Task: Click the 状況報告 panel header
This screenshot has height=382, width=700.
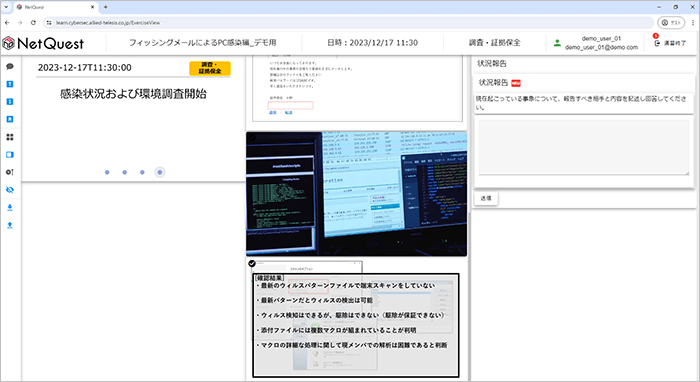Action: [492, 63]
